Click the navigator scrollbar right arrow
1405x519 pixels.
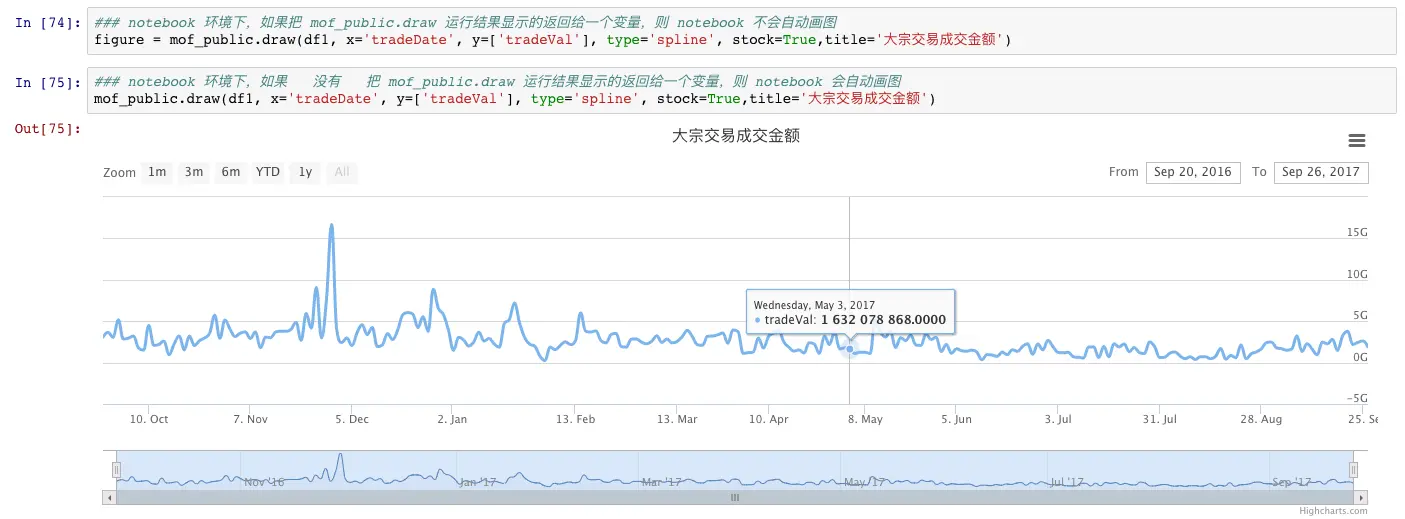[1361, 497]
